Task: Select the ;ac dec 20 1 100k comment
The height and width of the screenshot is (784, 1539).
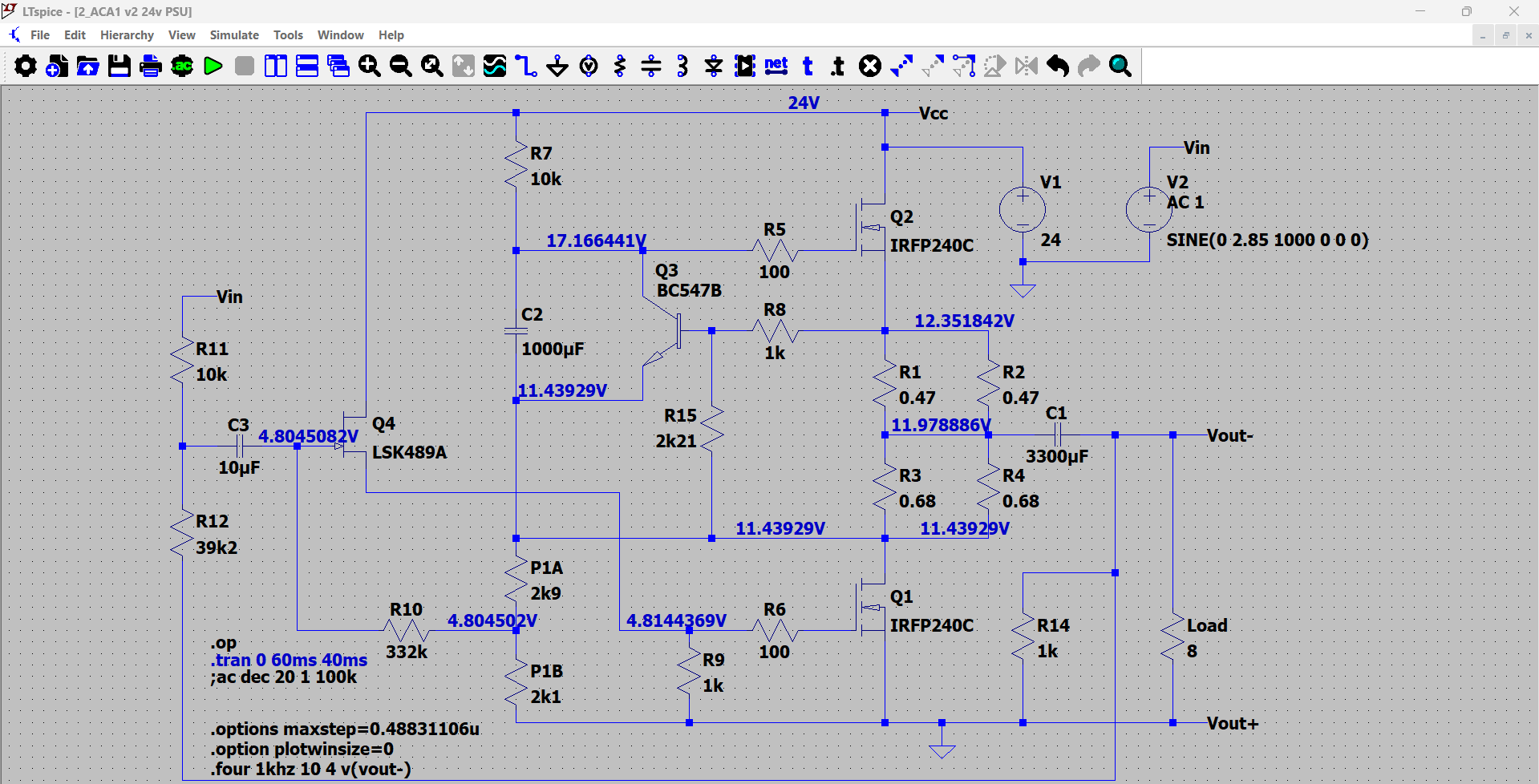Action: 284,677
